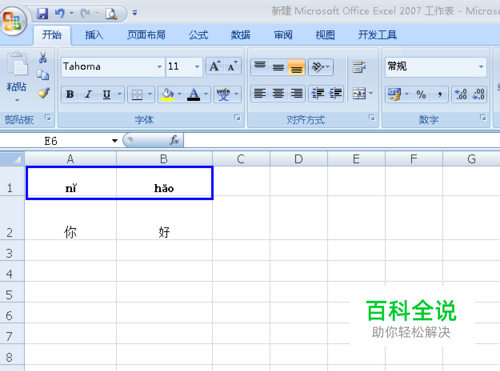The height and width of the screenshot is (371, 500).
Task: Show the phonetic guide wén button
Action: click(223, 94)
